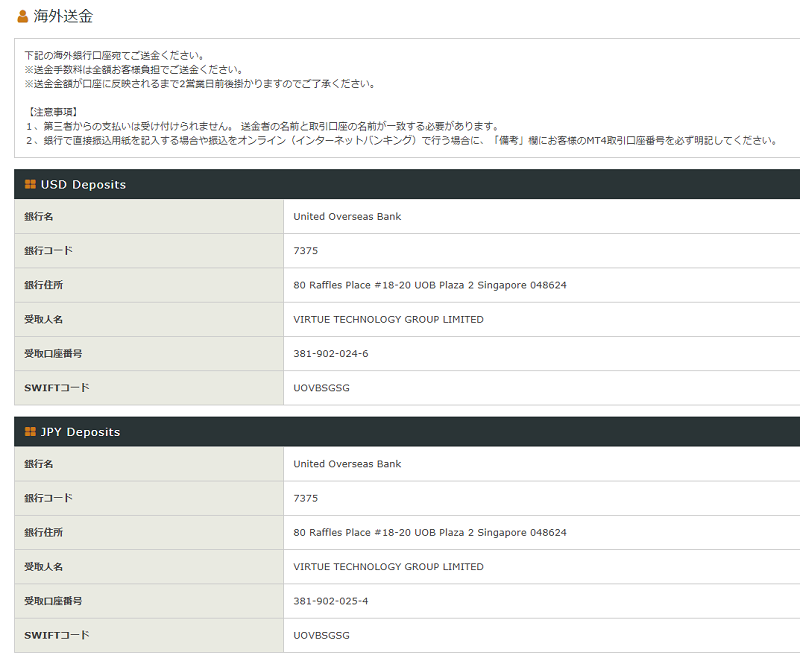Click the person icon beside 海外送金 heading
800x664 pixels.
tap(22, 16)
